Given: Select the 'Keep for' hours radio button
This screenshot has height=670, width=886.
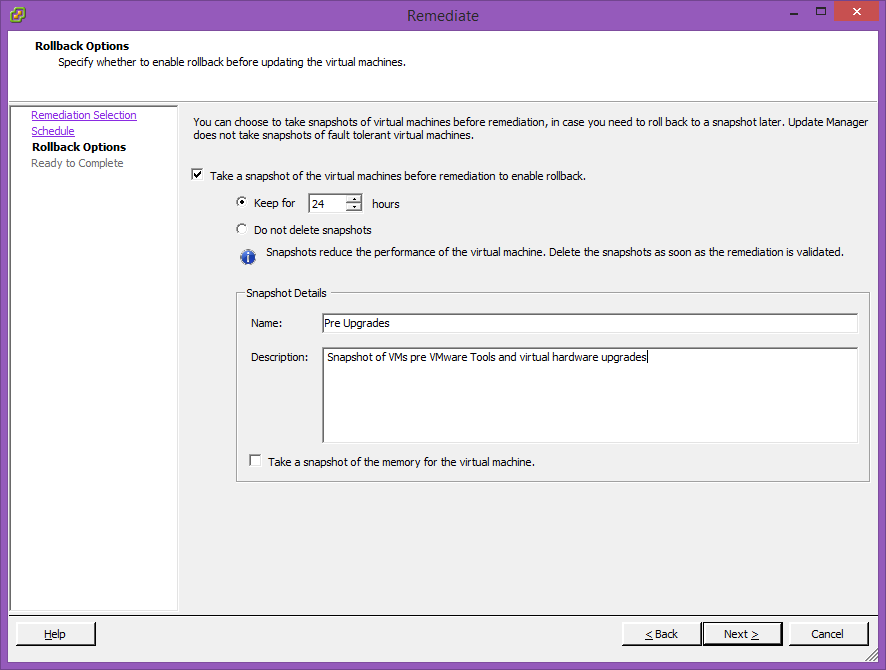Looking at the screenshot, I should (241, 203).
